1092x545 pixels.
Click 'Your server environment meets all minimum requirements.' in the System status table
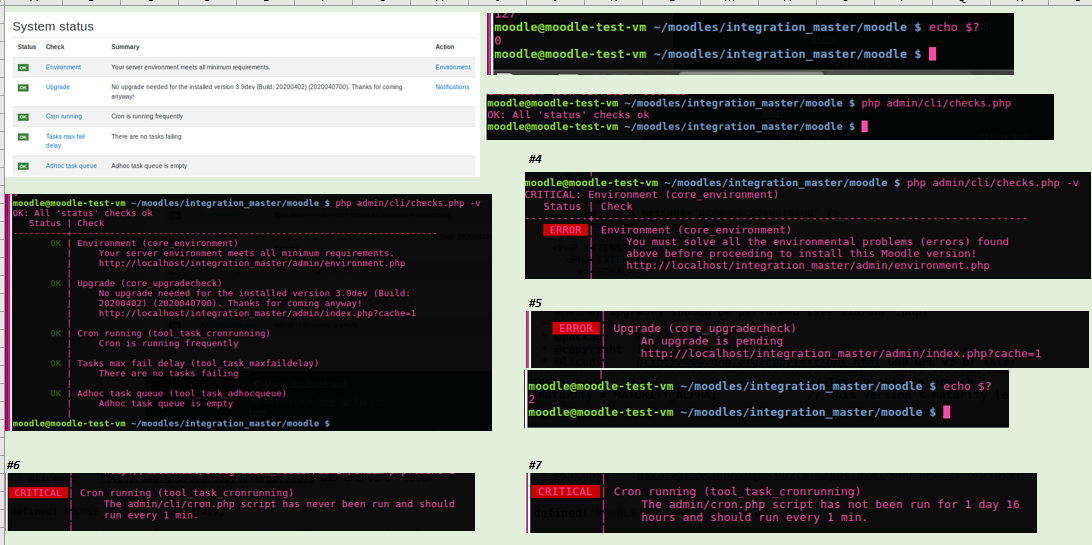click(x=191, y=68)
